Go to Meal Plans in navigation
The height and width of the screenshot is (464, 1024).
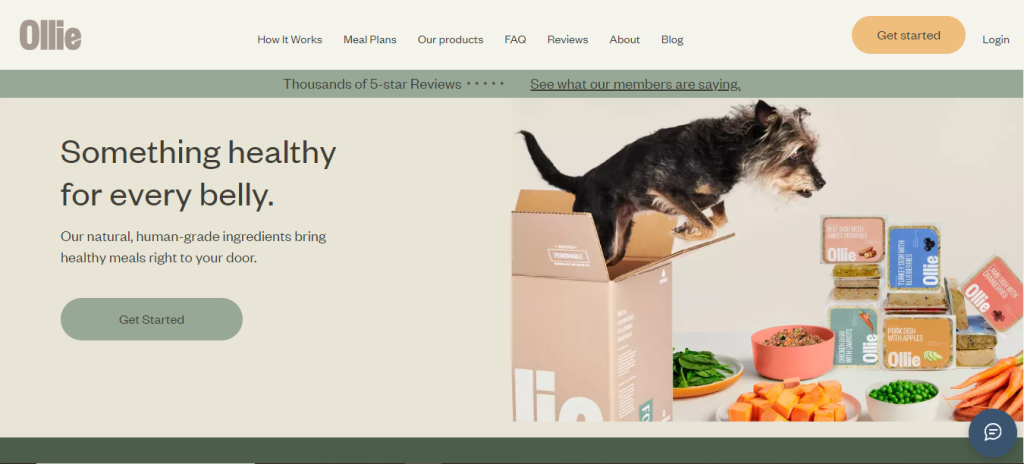coord(370,39)
